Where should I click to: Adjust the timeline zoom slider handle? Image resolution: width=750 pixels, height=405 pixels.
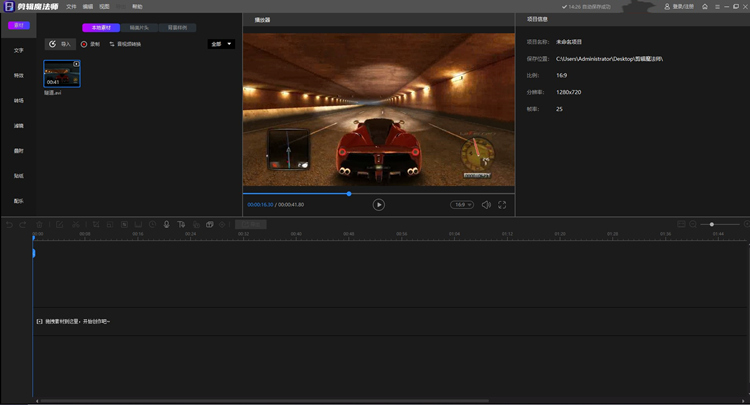pos(712,224)
